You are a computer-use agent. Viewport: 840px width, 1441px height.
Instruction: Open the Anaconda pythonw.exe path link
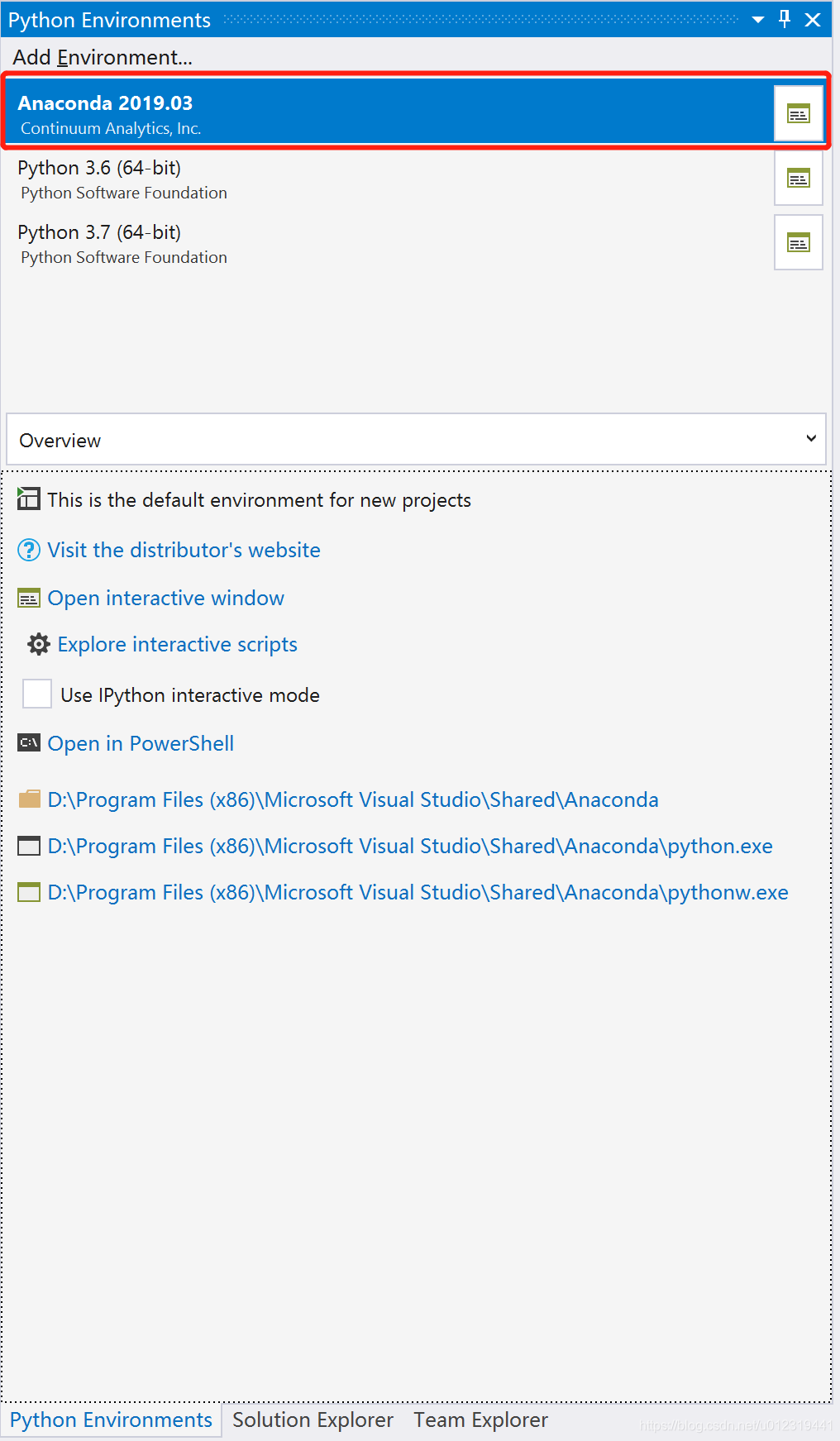coord(418,892)
